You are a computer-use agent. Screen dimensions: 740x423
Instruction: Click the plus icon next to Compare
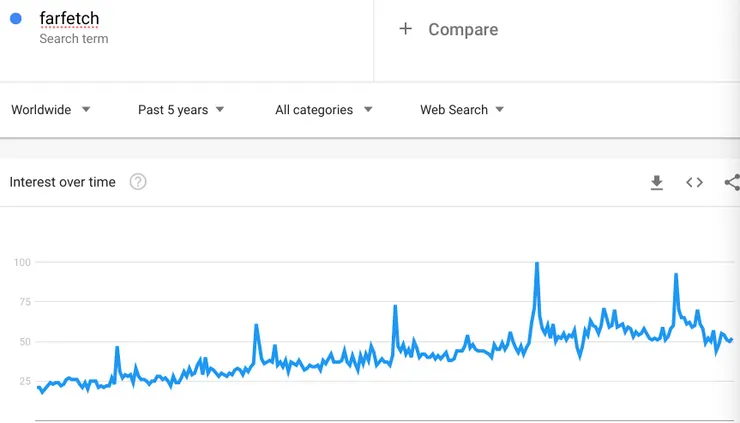[405, 29]
